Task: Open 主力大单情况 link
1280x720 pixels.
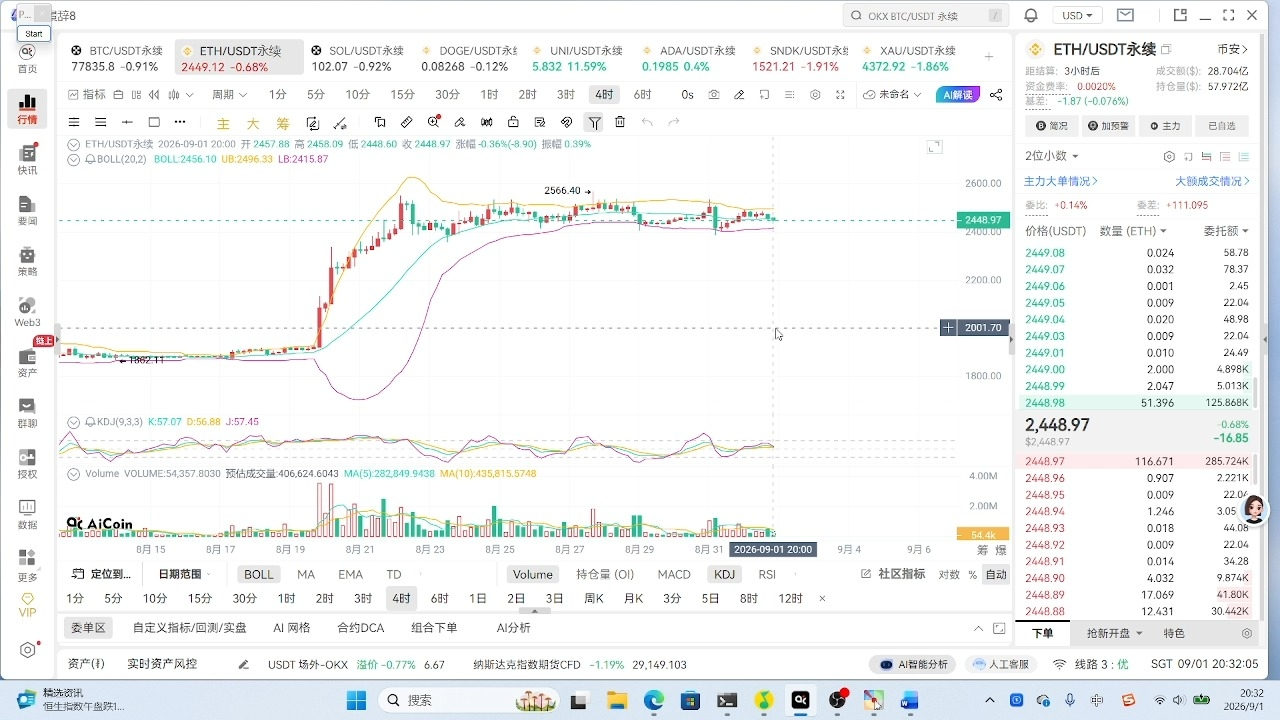Action: coord(1061,181)
